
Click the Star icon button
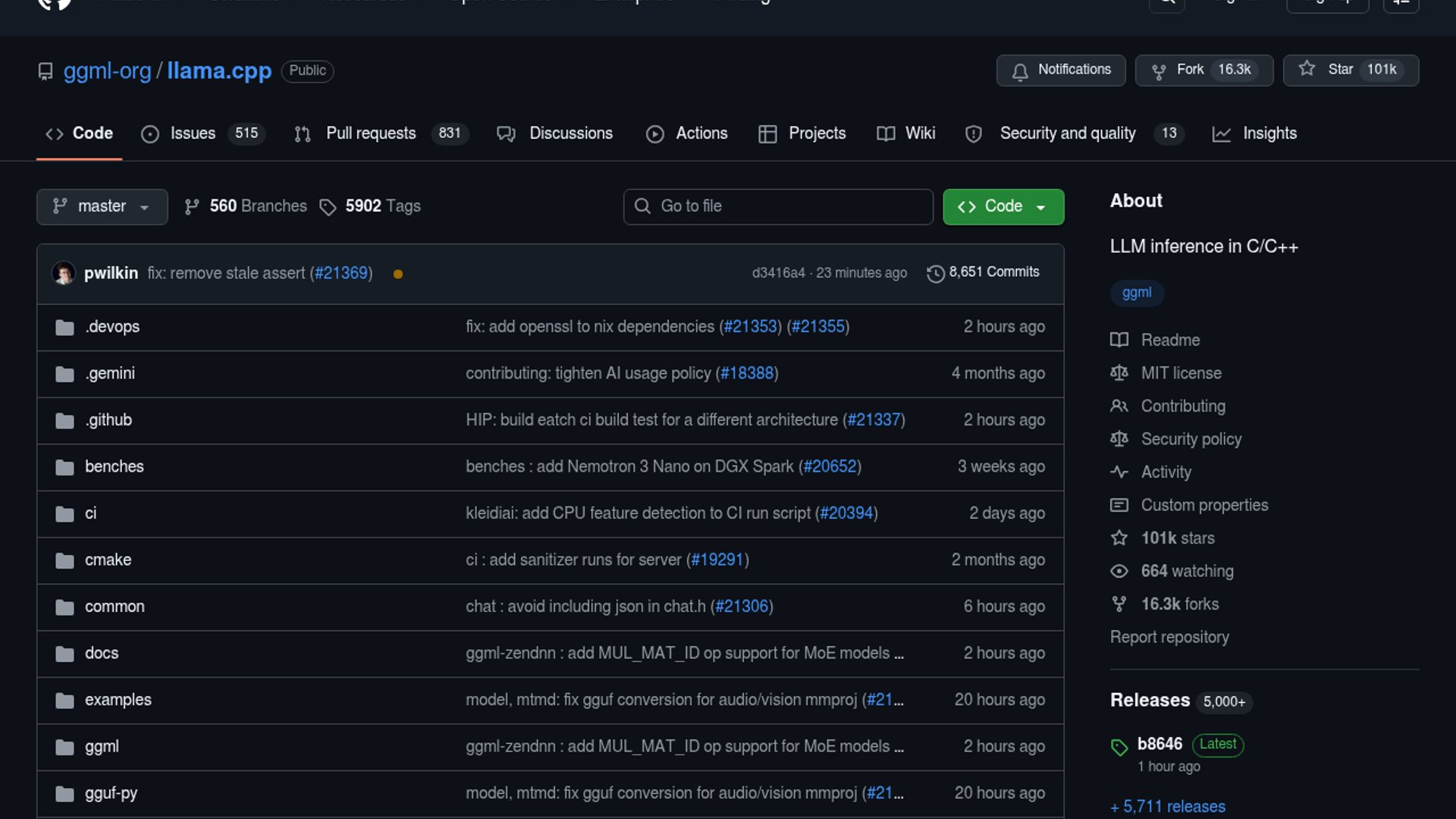tap(1307, 69)
